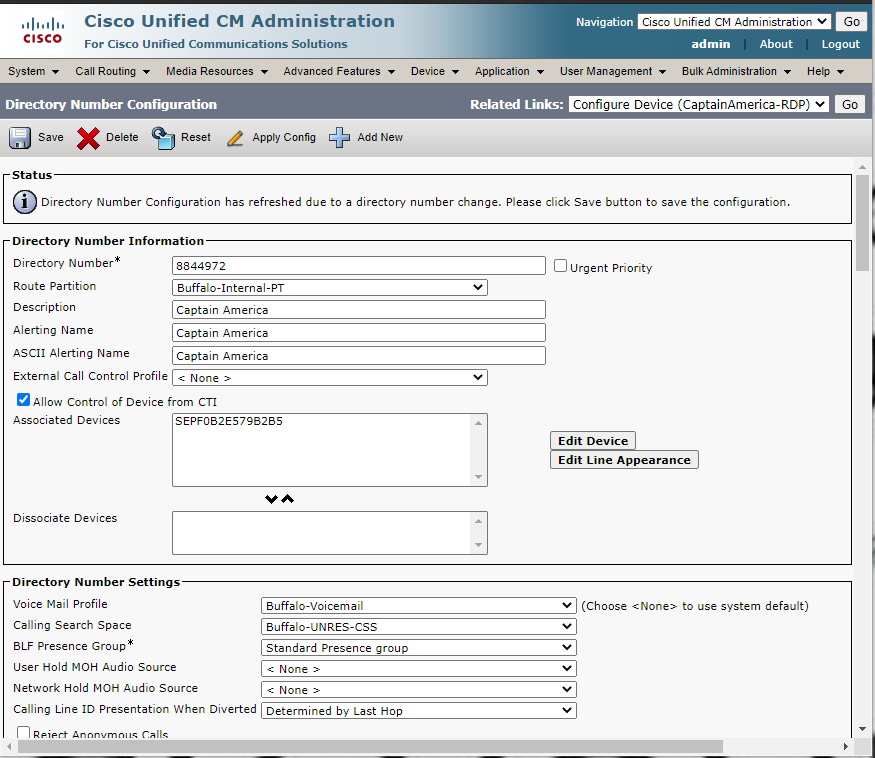Open the External Call Control Profile dropdown
This screenshot has height=758, width=875.
point(330,378)
